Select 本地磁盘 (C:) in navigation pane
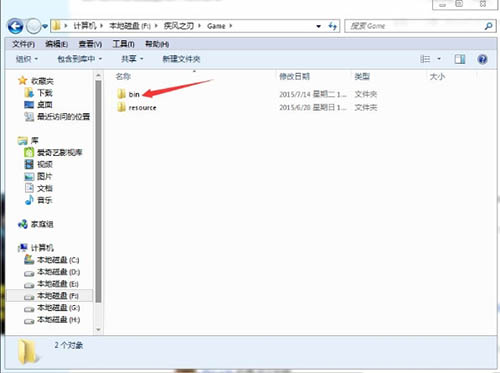The height and width of the screenshot is (373, 500). 52,260
